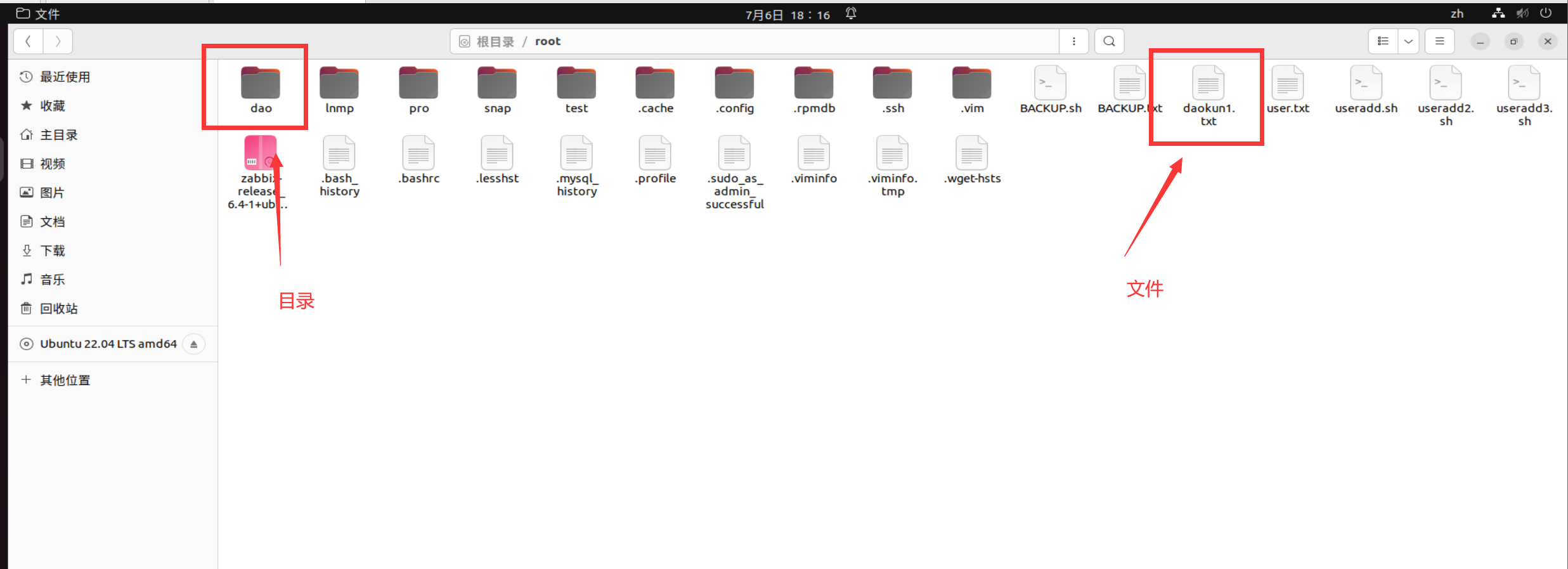This screenshot has height=569, width=1568.
Task: Go forward to next folder
Action: pyautogui.click(x=58, y=41)
